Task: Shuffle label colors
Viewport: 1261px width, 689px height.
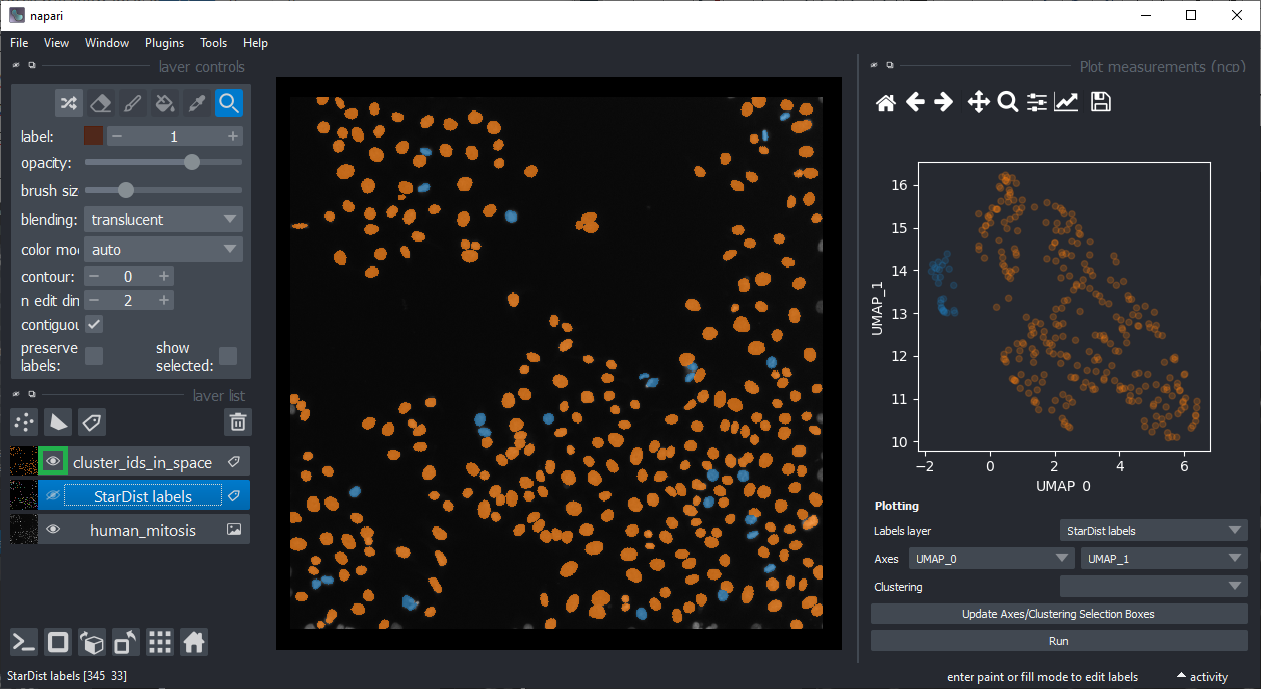Action: [68, 103]
